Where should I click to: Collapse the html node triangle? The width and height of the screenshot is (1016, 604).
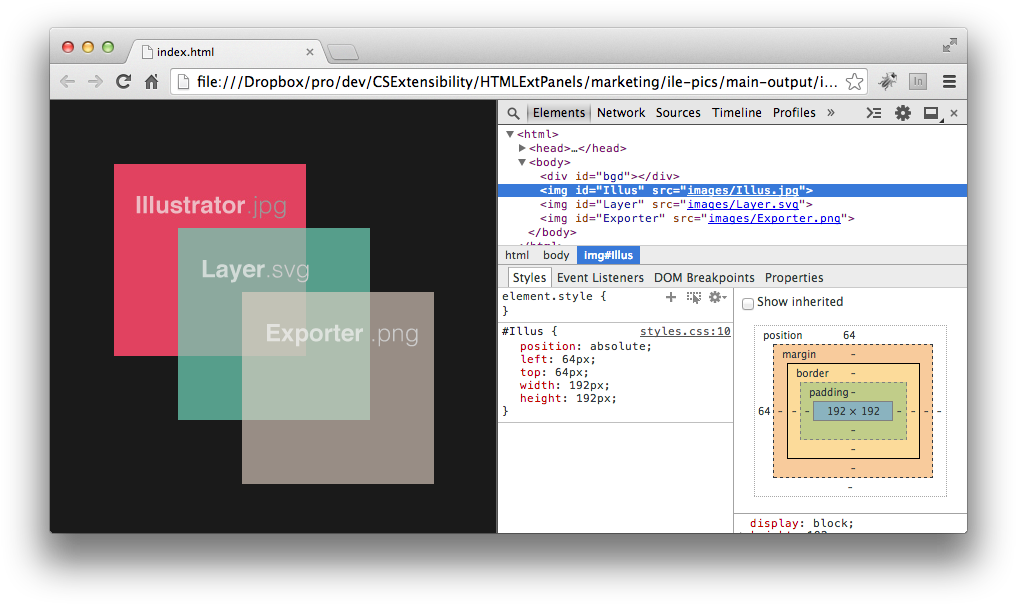[x=510, y=134]
